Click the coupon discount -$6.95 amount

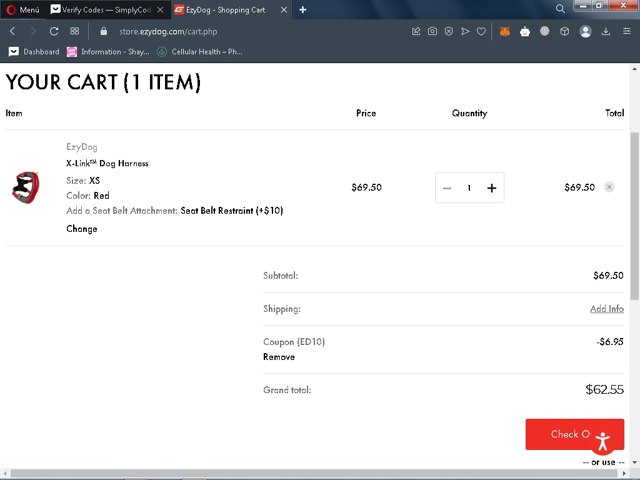tap(610, 342)
